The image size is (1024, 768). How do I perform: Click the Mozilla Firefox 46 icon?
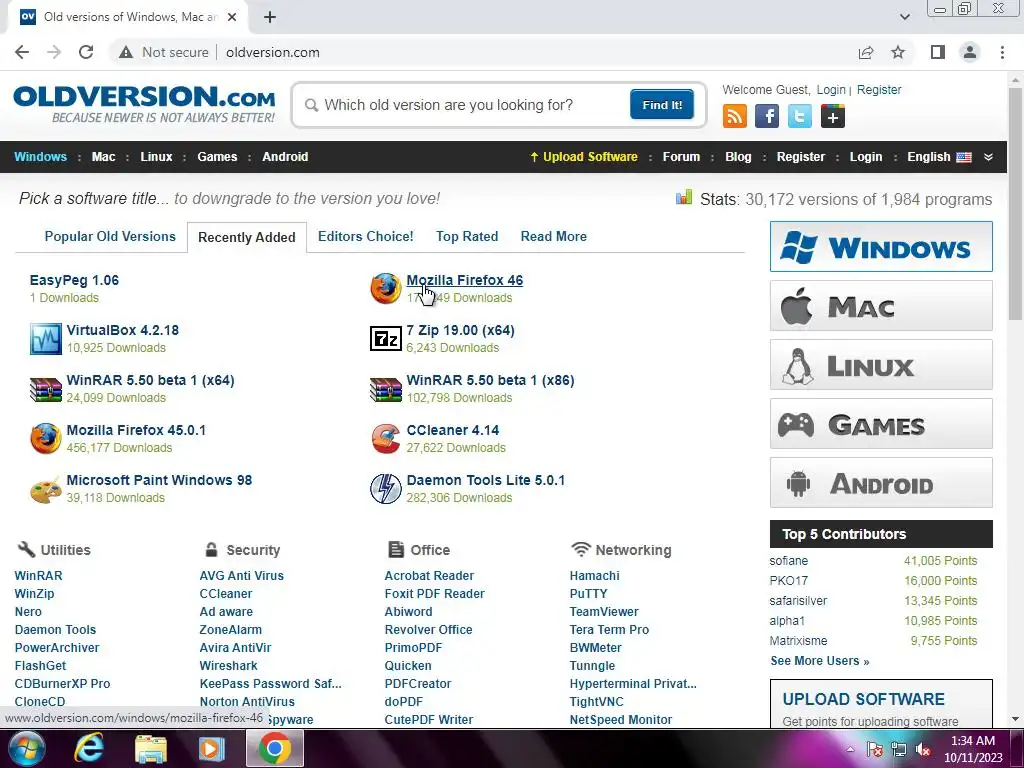(x=386, y=289)
